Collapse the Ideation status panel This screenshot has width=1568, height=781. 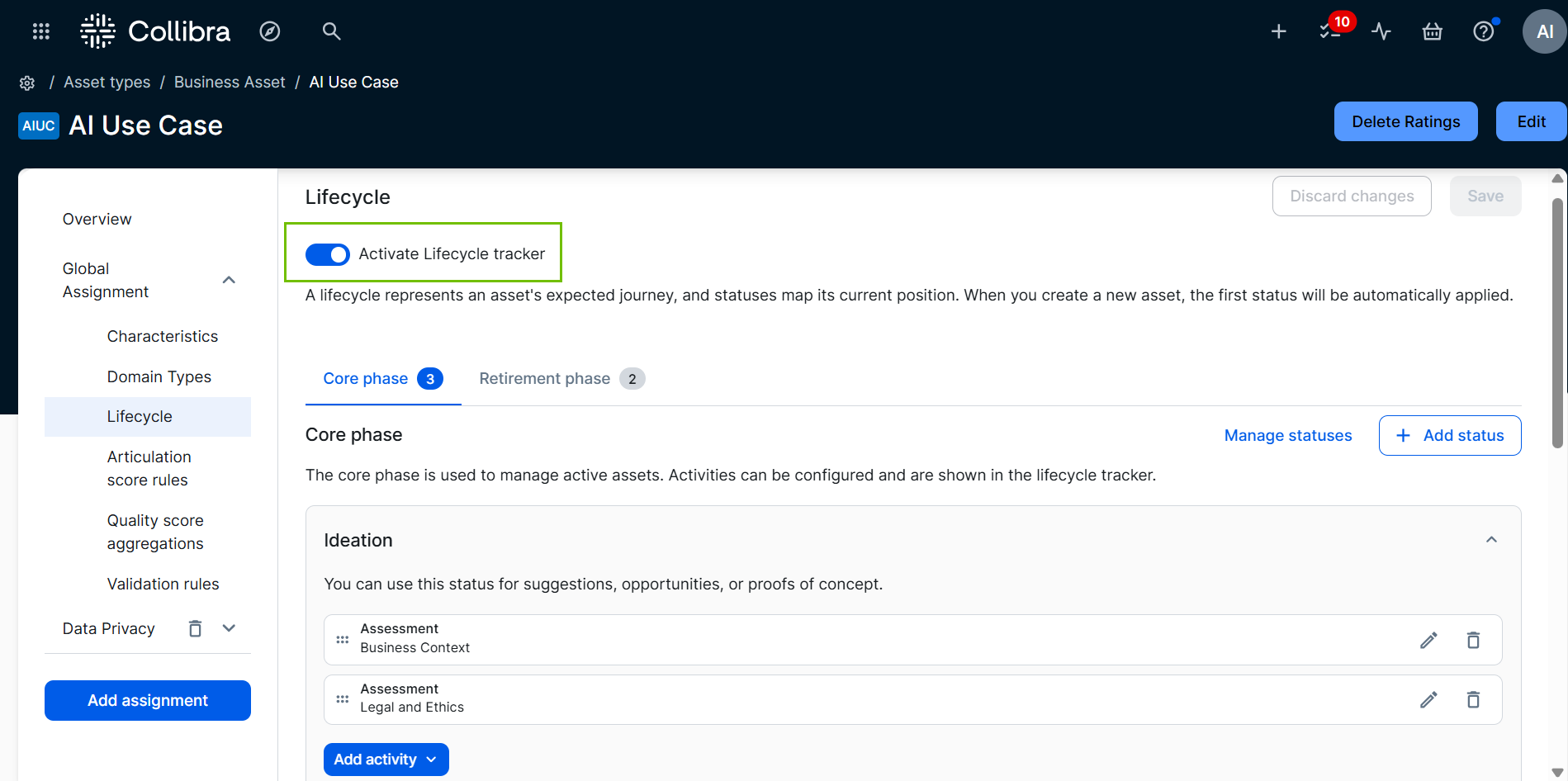tap(1491, 540)
